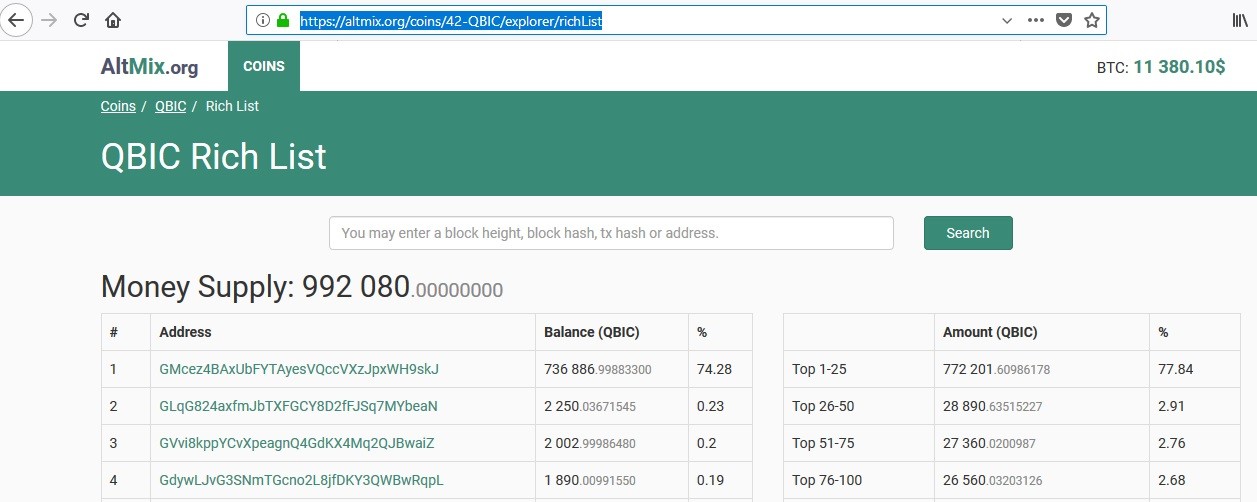The height and width of the screenshot is (502, 1257).
Task: Open the browser library icon
Action: (x=1240, y=20)
